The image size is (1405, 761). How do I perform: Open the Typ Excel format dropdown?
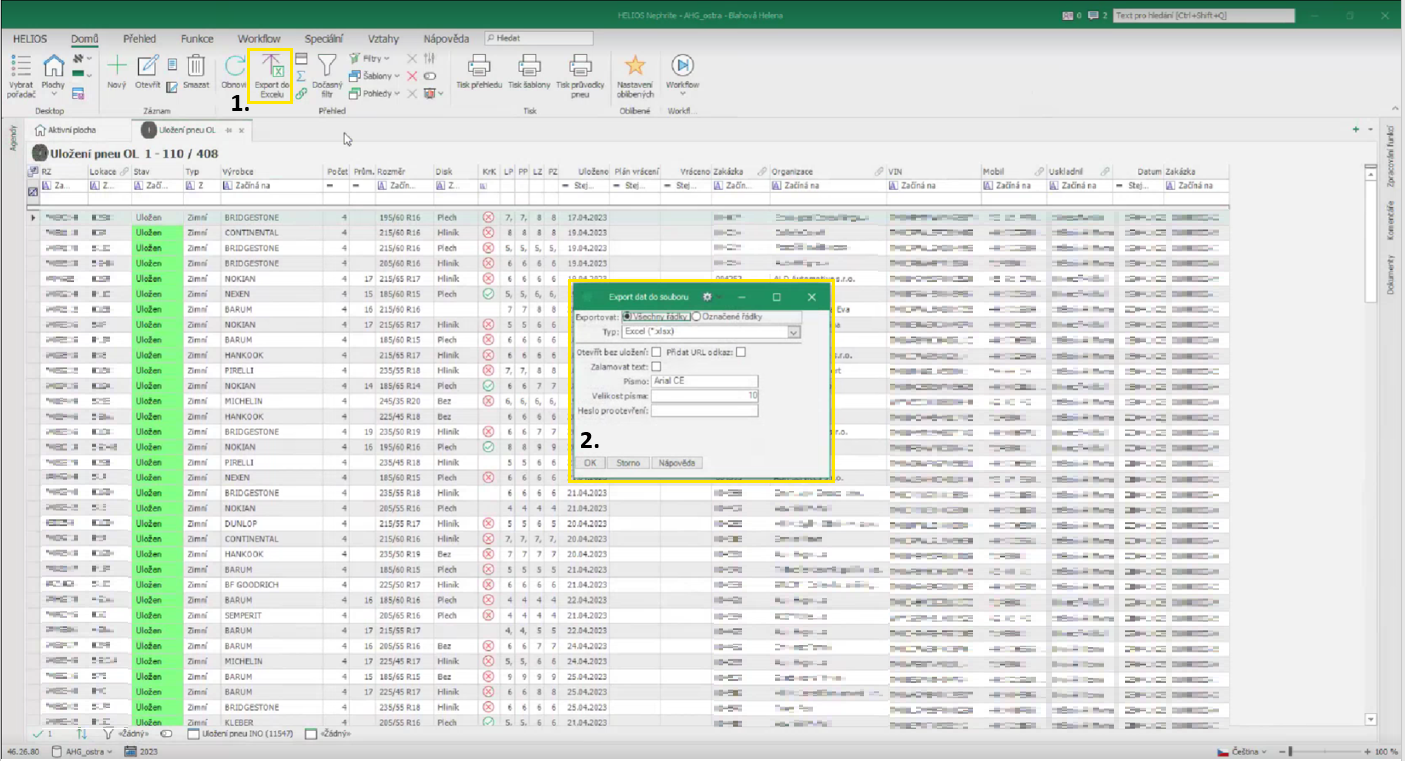[794, 332]
